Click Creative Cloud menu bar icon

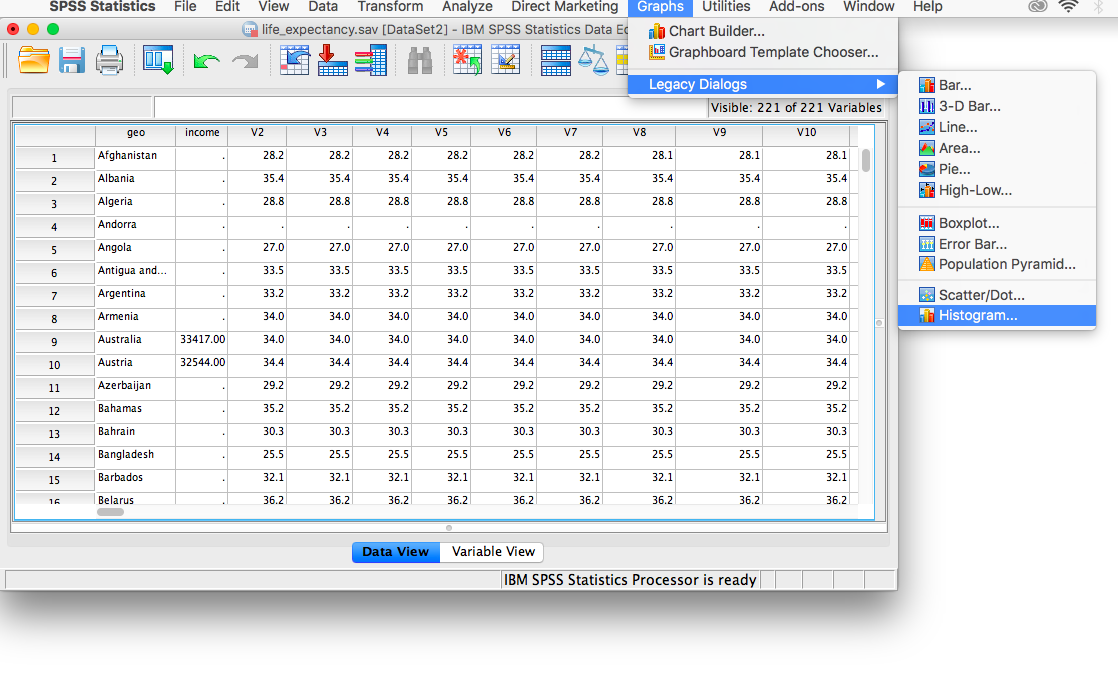pyautogui.click(x=1037, y=7)
